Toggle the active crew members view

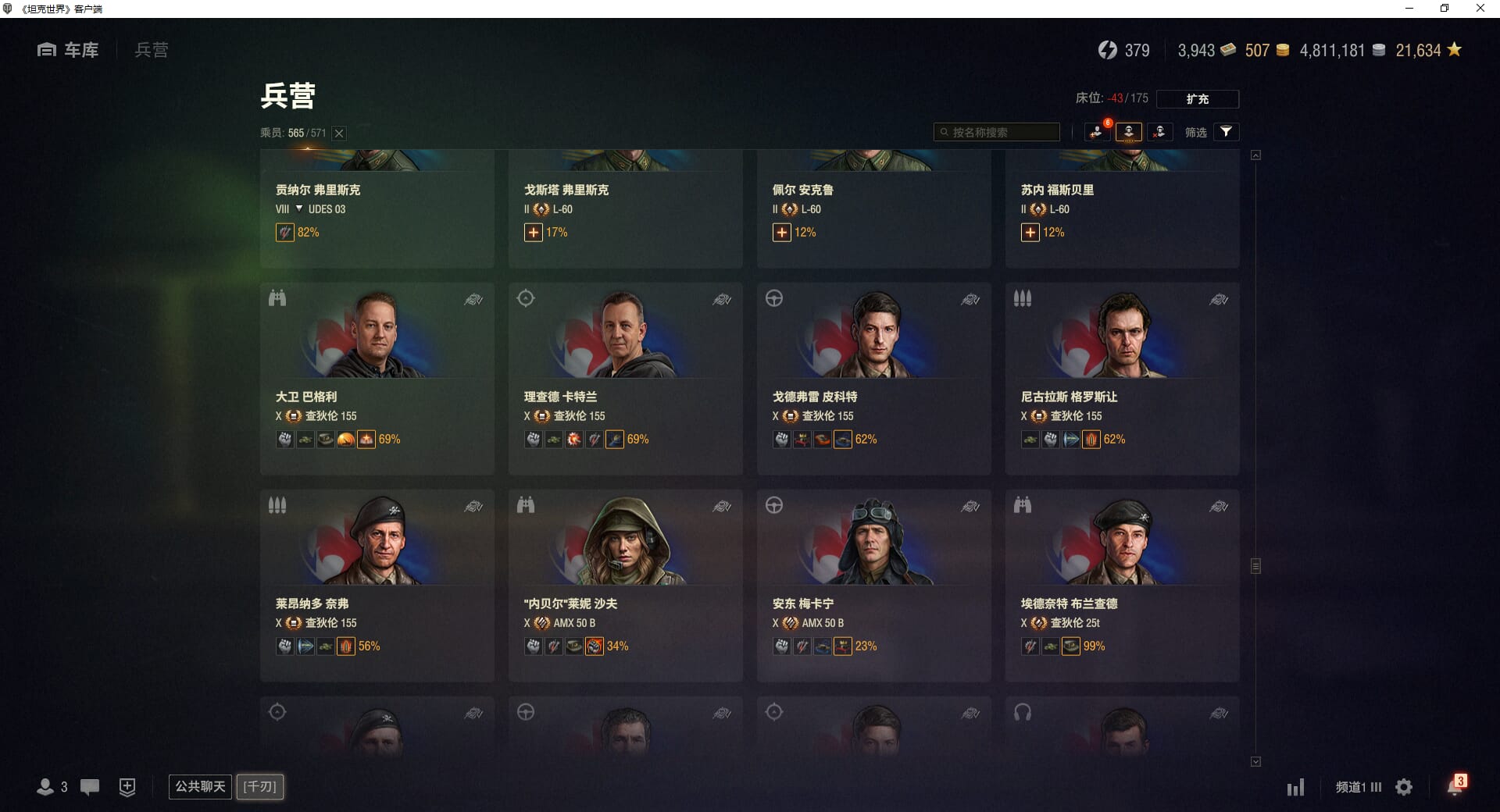coord(1129,132)
